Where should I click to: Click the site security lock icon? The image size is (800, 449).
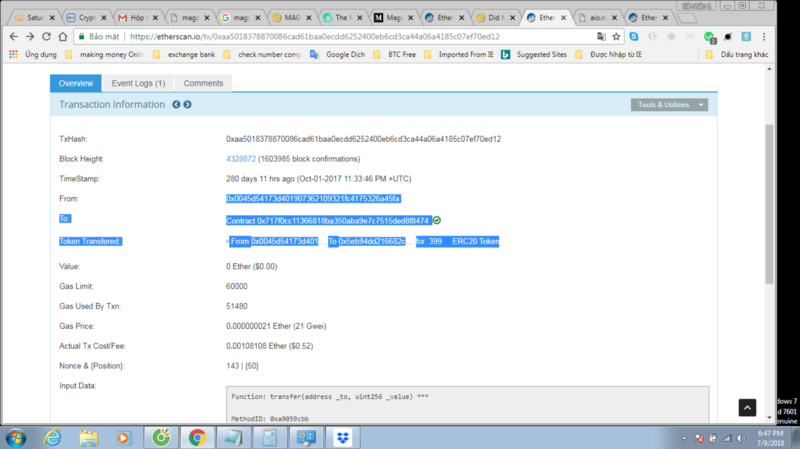coord(82,37)
